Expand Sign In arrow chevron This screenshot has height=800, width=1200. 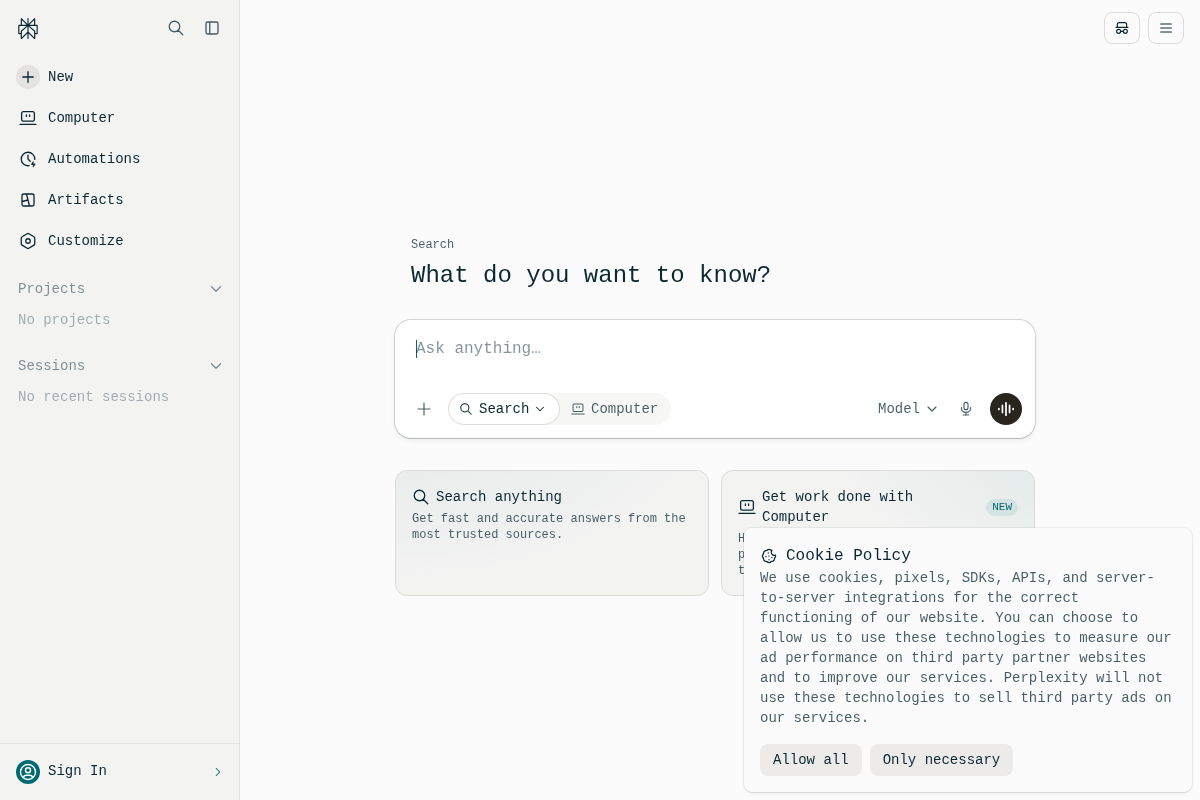click(218, 772)
